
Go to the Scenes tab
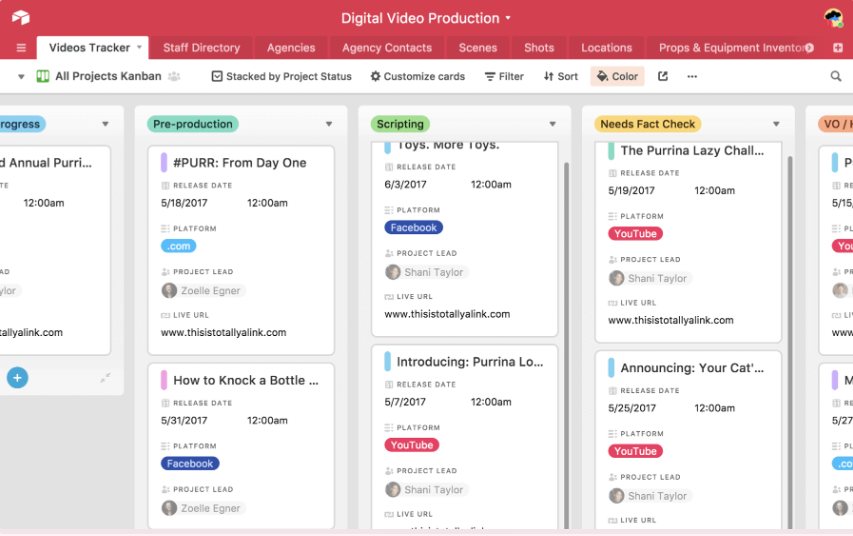pos(478,48)
